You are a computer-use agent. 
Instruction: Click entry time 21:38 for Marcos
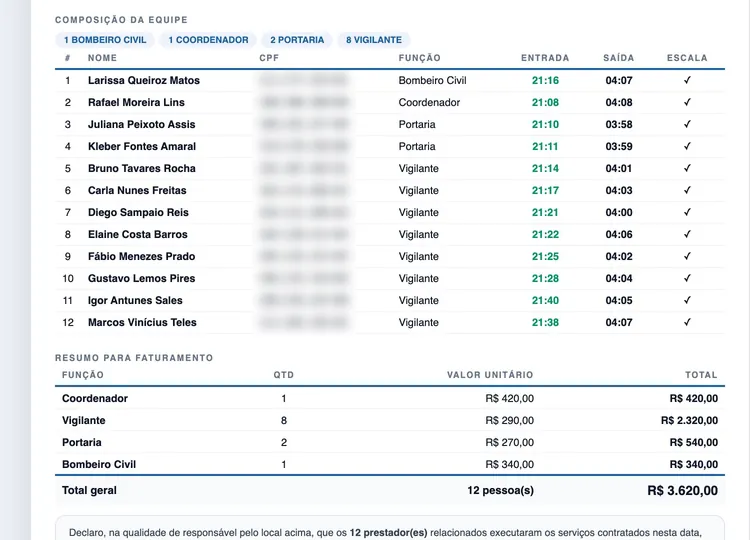click(x=545, y=322)
